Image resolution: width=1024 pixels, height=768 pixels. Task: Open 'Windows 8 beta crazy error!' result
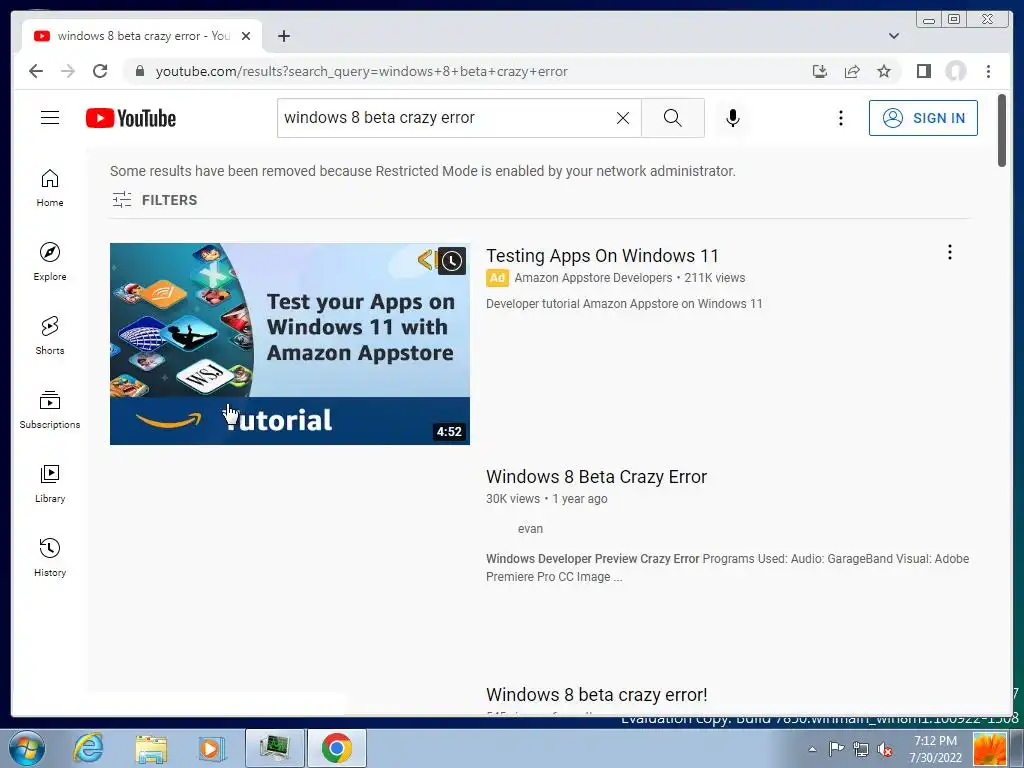point(596,694)
